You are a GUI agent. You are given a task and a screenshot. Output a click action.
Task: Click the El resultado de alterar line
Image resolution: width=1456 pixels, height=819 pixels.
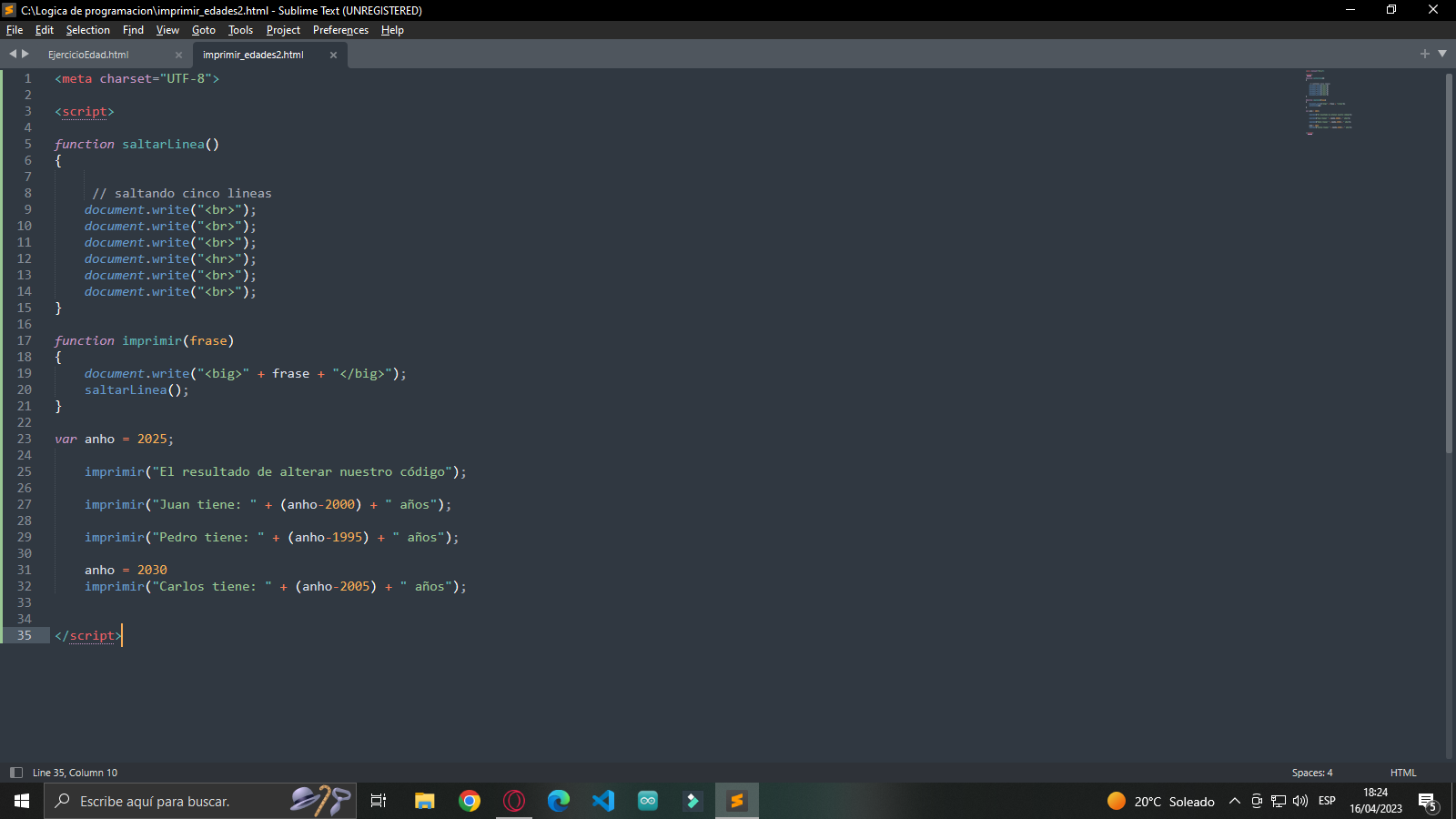click(x=276, y=472)
